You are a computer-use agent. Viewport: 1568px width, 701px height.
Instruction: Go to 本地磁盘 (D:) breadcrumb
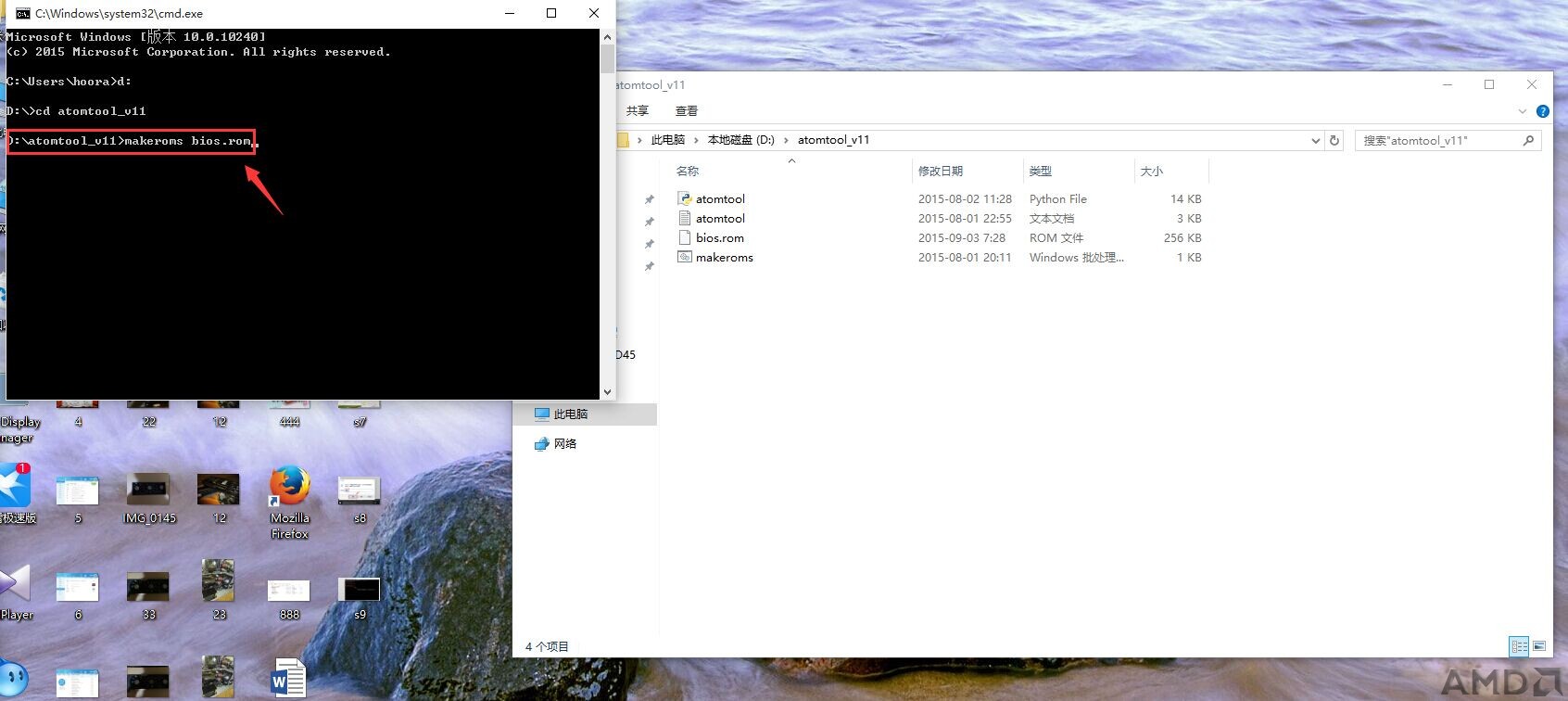[x=741, y=140]
